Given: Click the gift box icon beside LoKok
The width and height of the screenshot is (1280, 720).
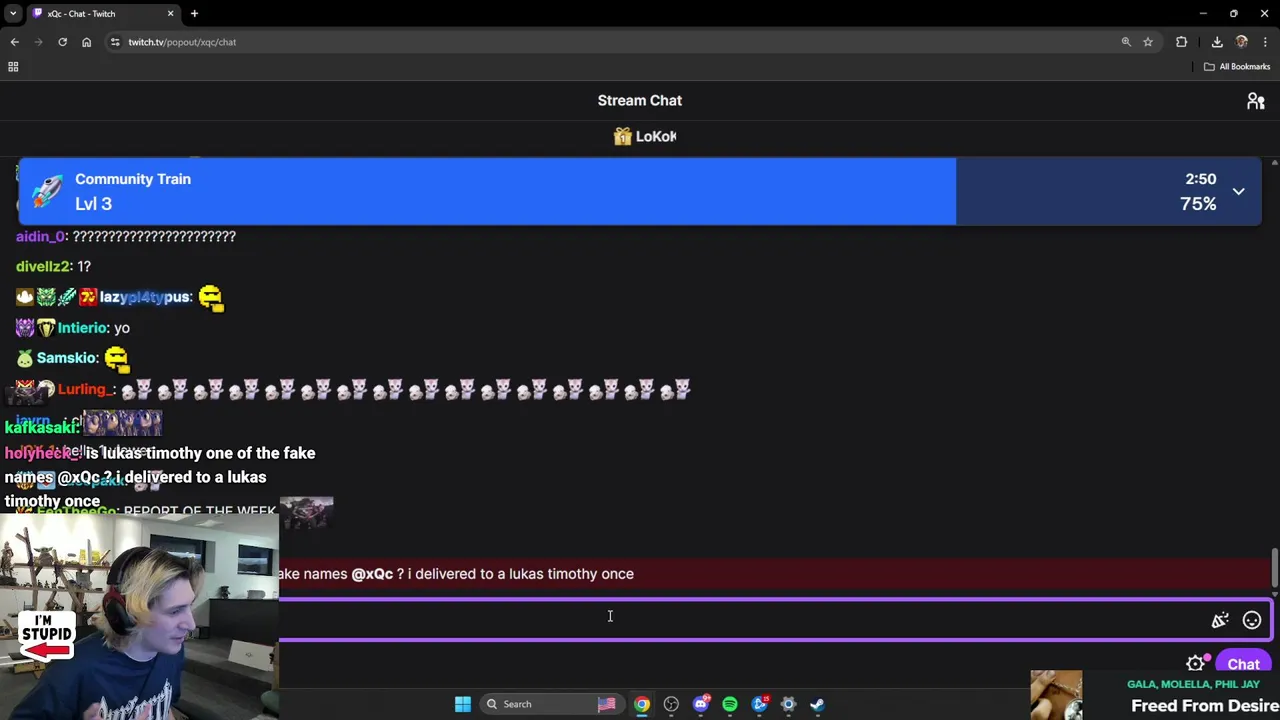Looking at the screenshot, I should click(623, 136).
